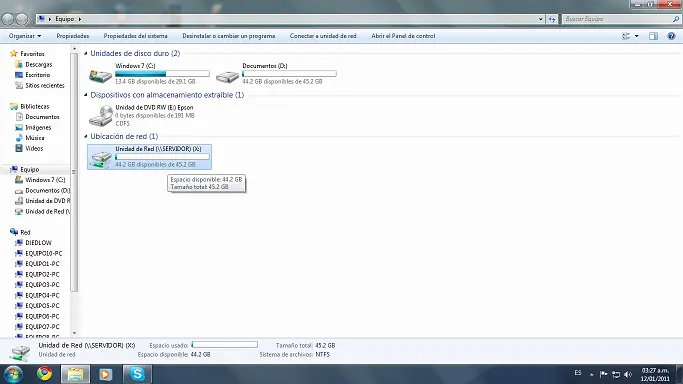
Task: Open the view options dropdown arrow
Action: (x=637, y=36)
